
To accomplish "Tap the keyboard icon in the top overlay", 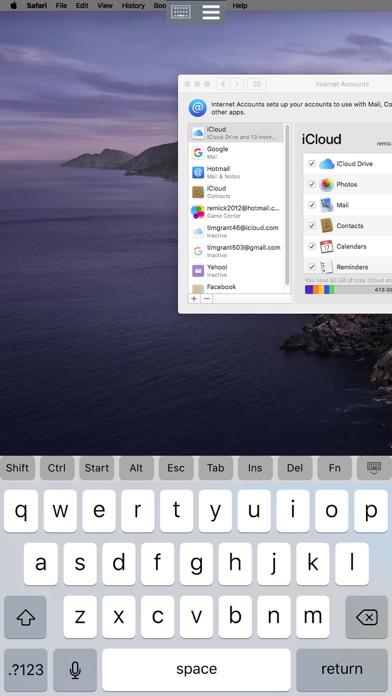I will [181, 12].
